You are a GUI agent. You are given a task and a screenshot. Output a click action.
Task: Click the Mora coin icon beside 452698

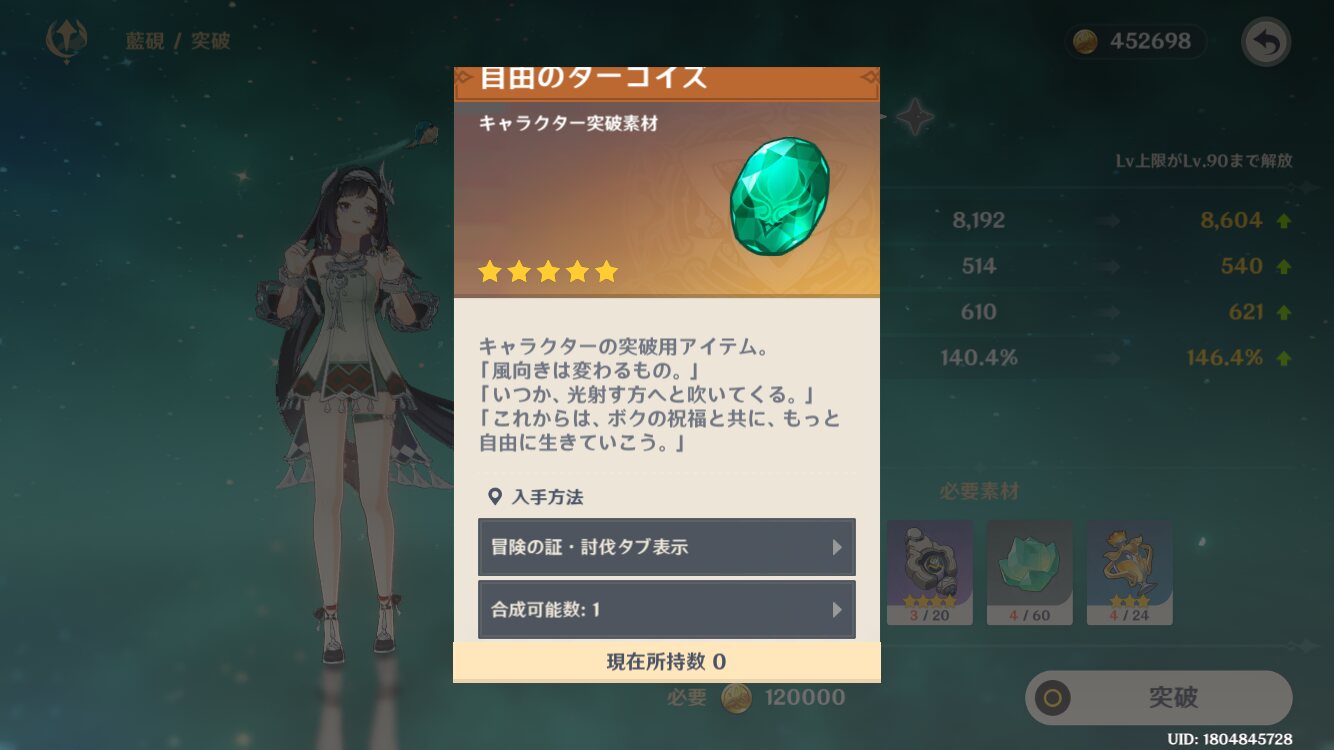click(x=1085, y=41)
